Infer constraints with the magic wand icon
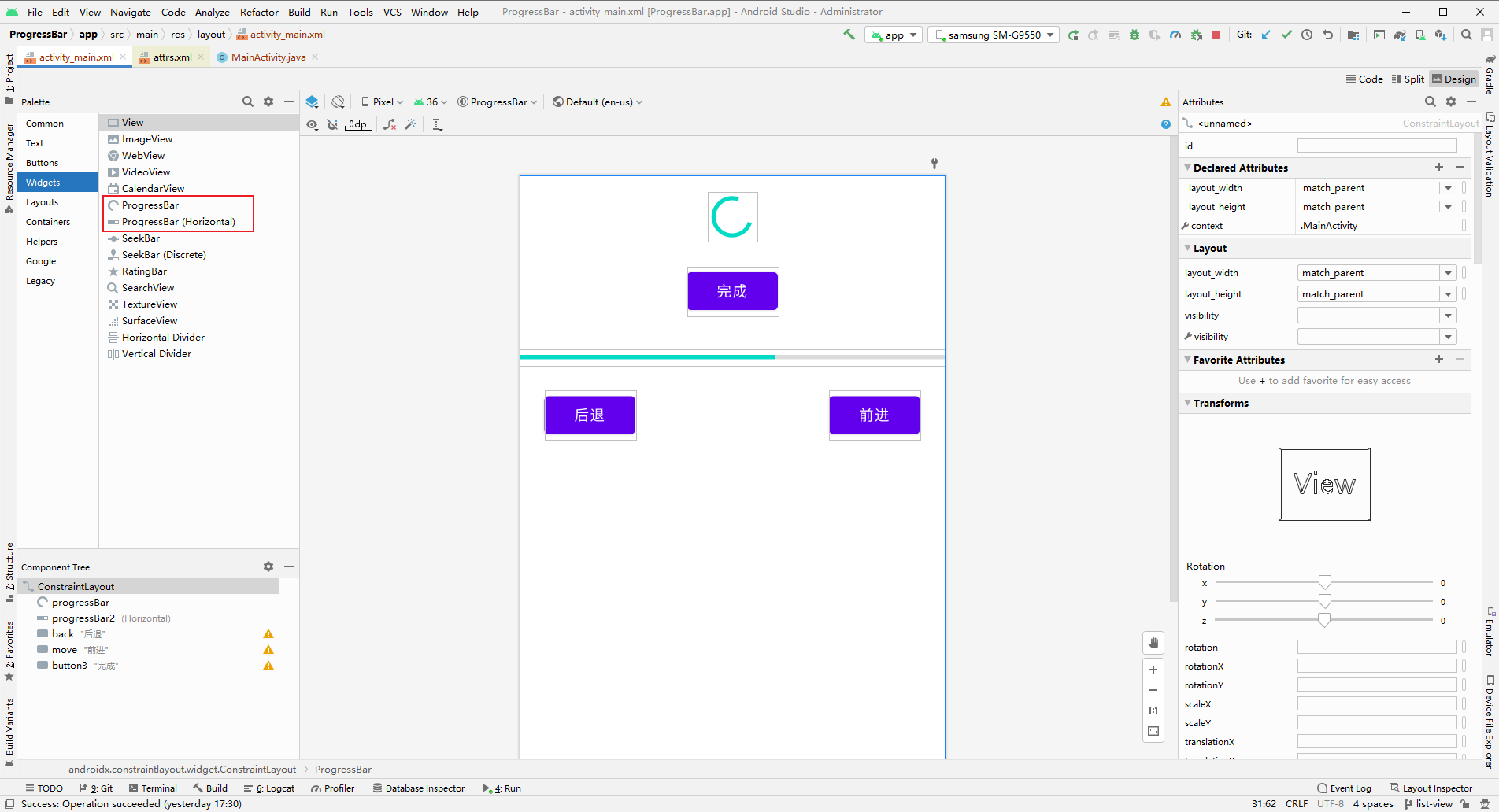1499x812 pixels. click(411, 124)
